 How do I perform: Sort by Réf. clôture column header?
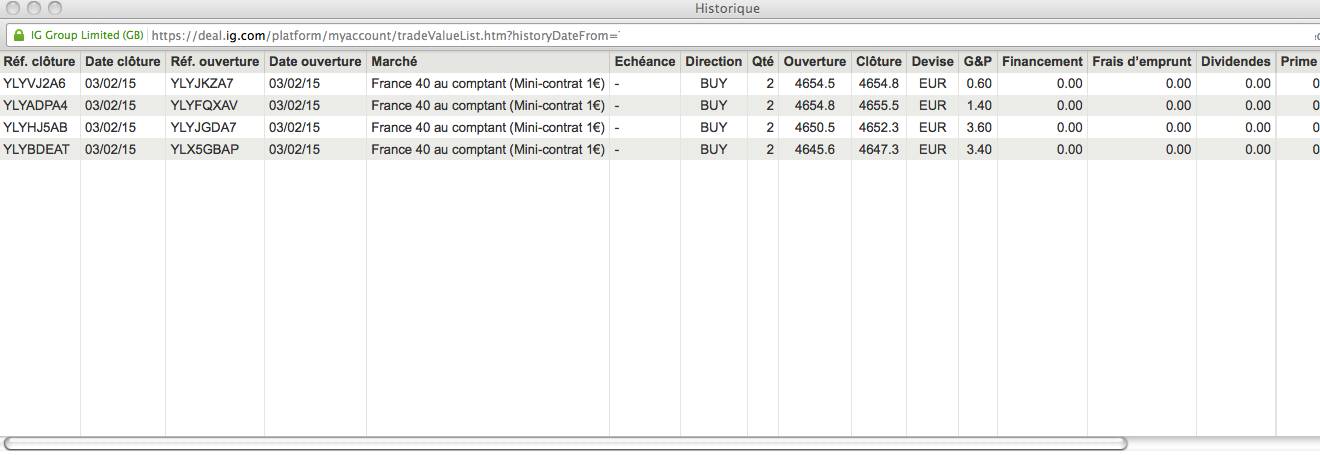[x=39, y=62]
